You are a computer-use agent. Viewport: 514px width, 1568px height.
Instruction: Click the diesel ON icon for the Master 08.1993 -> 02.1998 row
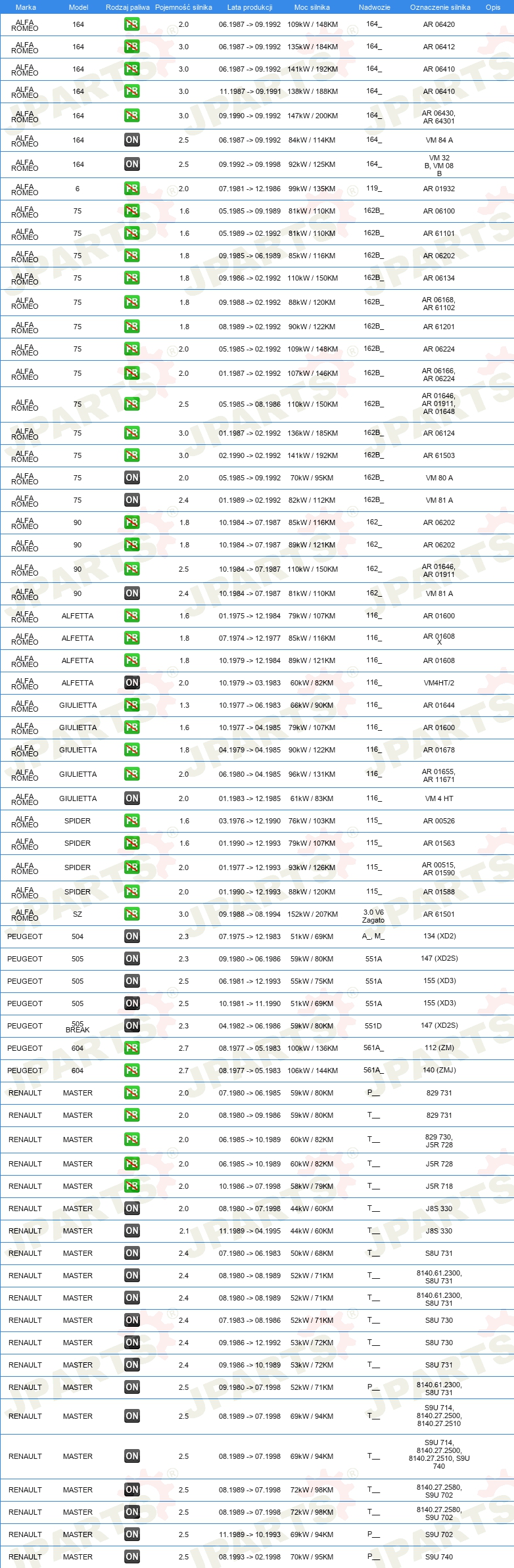132,1557
